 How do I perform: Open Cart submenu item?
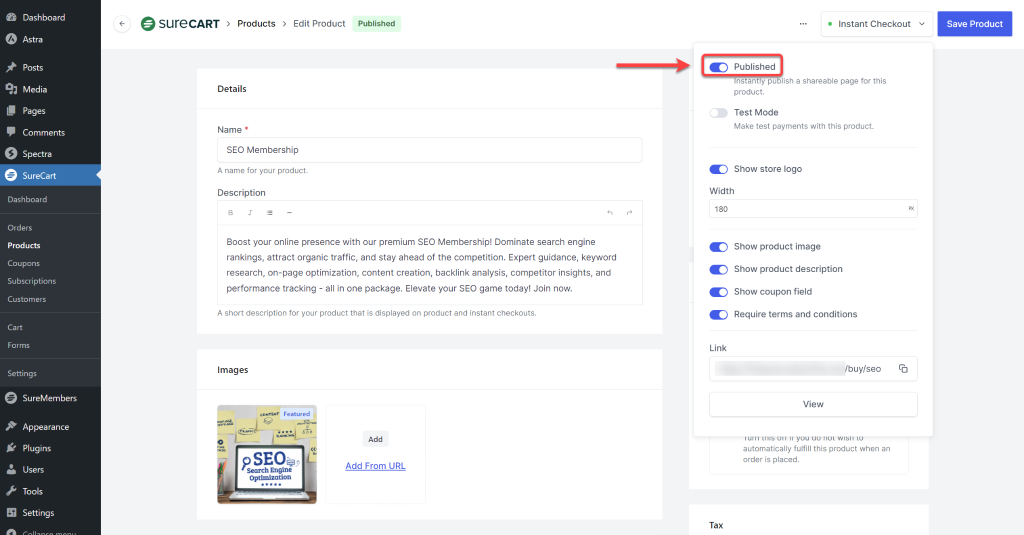tap(15, 327)
